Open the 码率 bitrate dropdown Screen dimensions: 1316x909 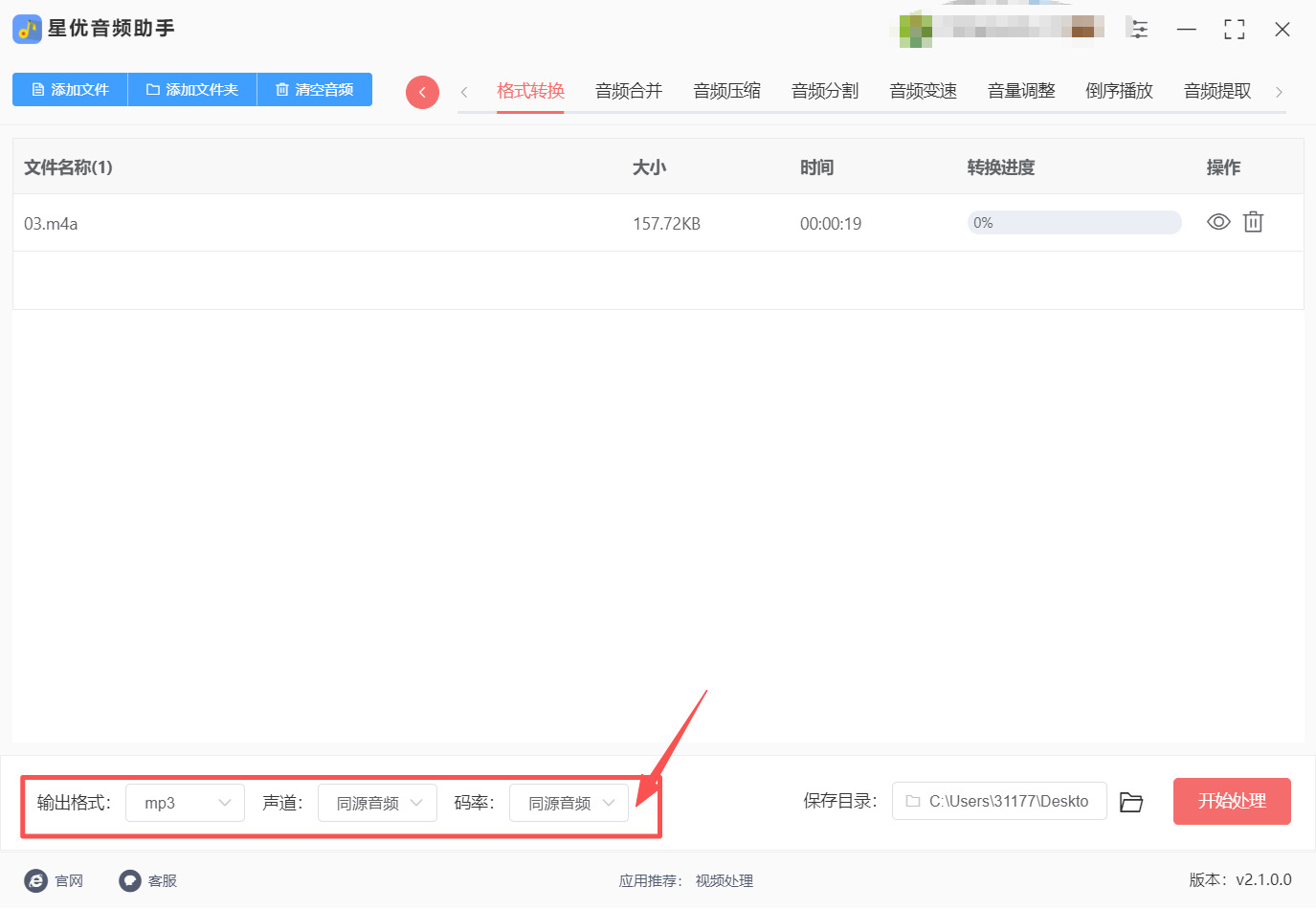(569, 803)
